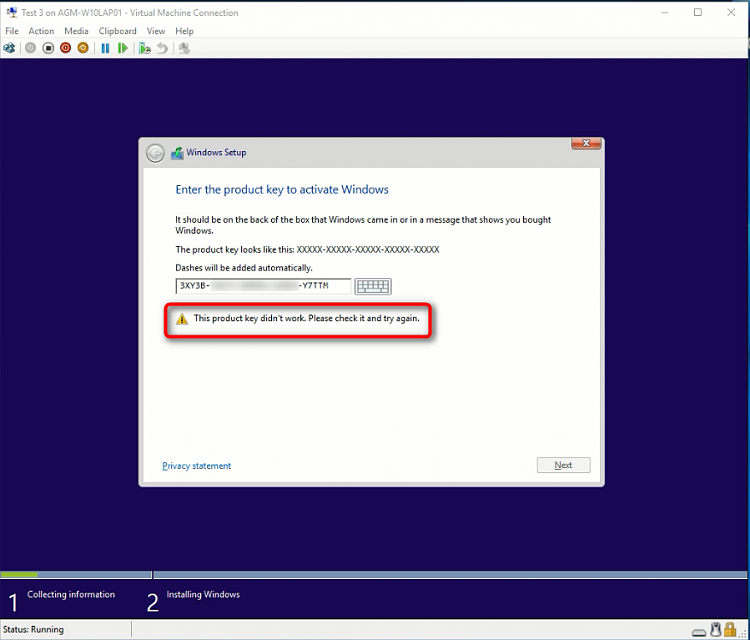This screenshot has height=640, width=750.
Task: Click the setup progress bar
Action: [x=374, y=574]
